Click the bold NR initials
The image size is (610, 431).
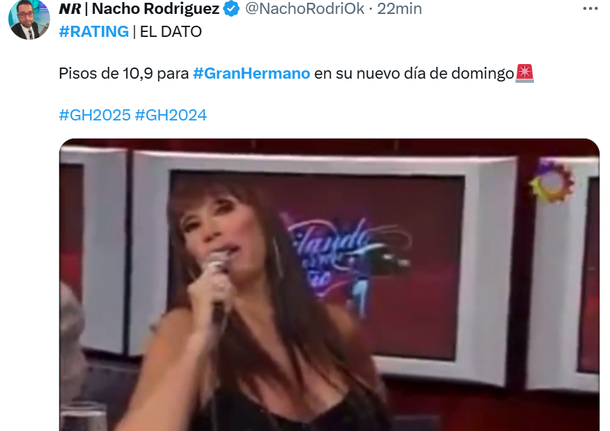click(70, 9)
